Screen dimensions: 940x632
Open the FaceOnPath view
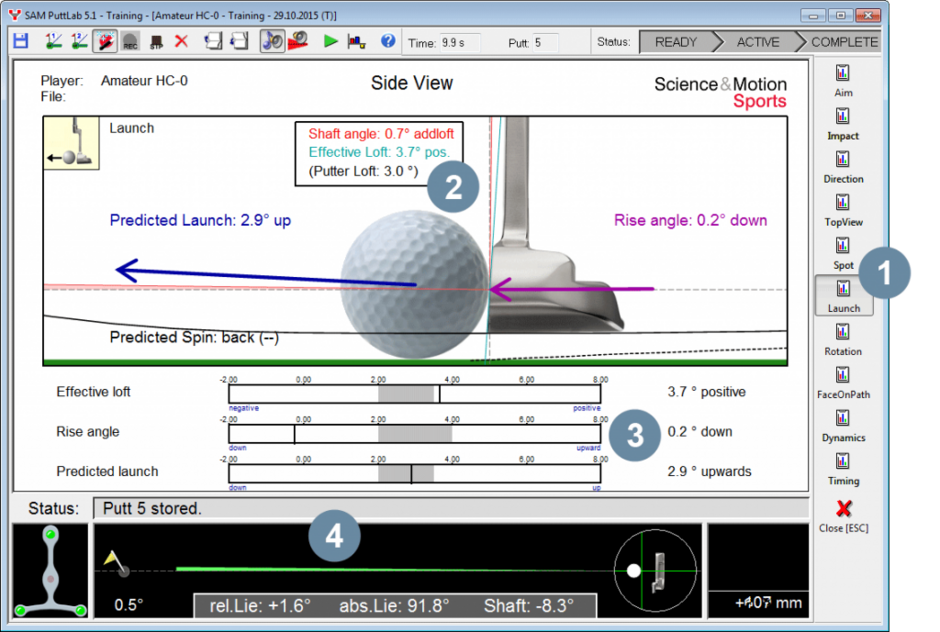pyautogui.click(x=843, y=383)
